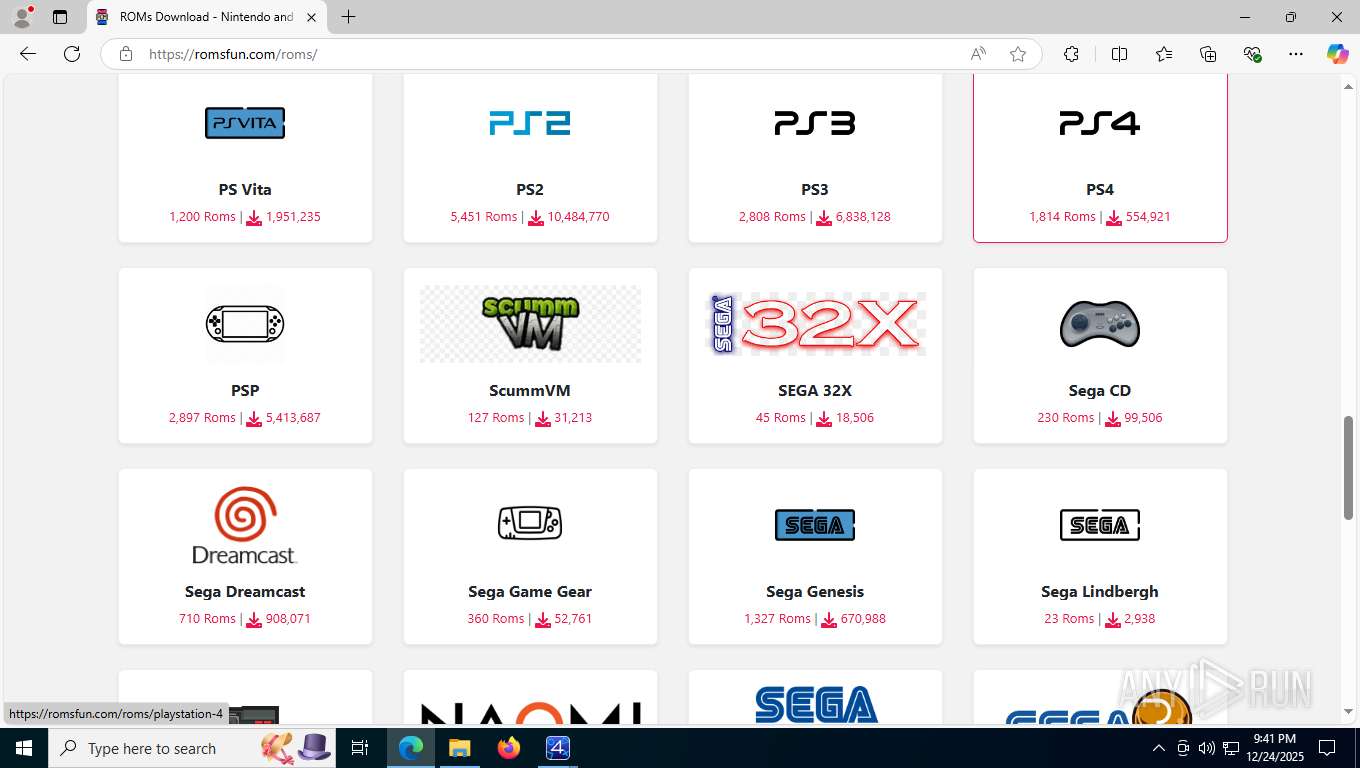
Task: Switch to the ROMs Download tab
Action: (207, 17)
